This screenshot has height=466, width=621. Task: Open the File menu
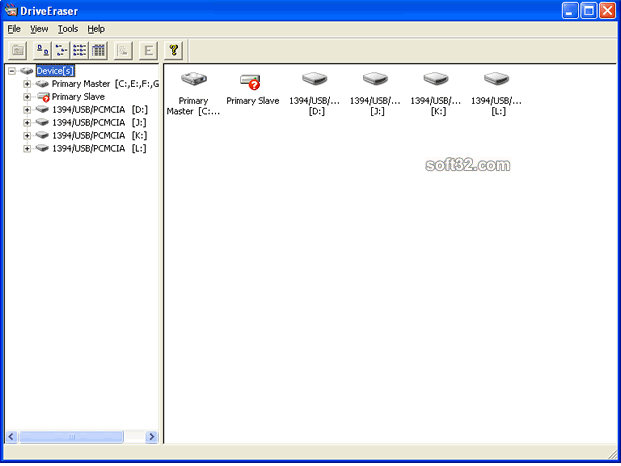[x=14, y=29]
